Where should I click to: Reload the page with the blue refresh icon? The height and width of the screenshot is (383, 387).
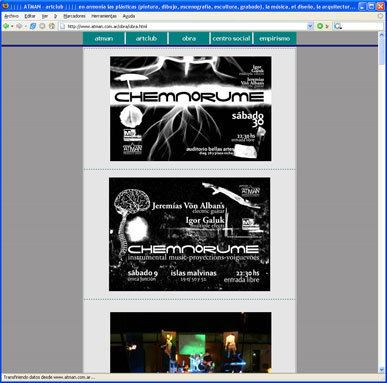pyautogui.click(x=33, y=26)
